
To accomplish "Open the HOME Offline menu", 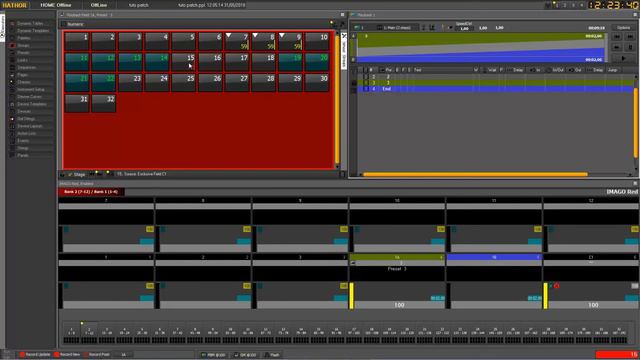I will 56,5.
